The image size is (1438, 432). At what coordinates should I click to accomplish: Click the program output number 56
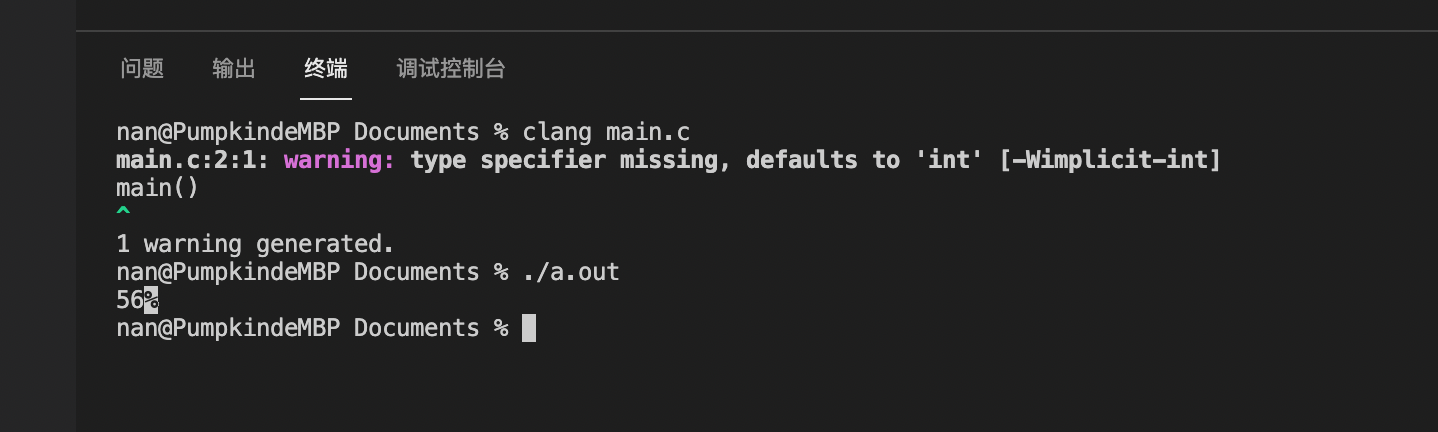click(130, 300)
